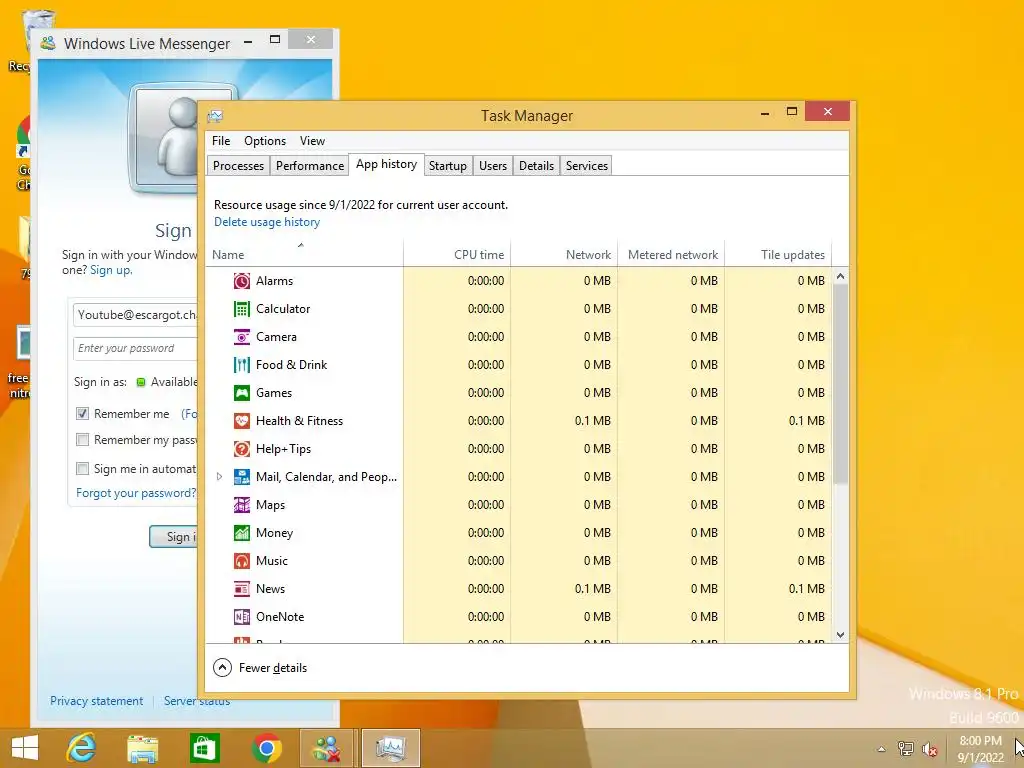Image resolution: width=1024 pixels, height=768 pixels.
Task: Click the Money app icon
Action: pyautogui.click(x=242, y=533)
